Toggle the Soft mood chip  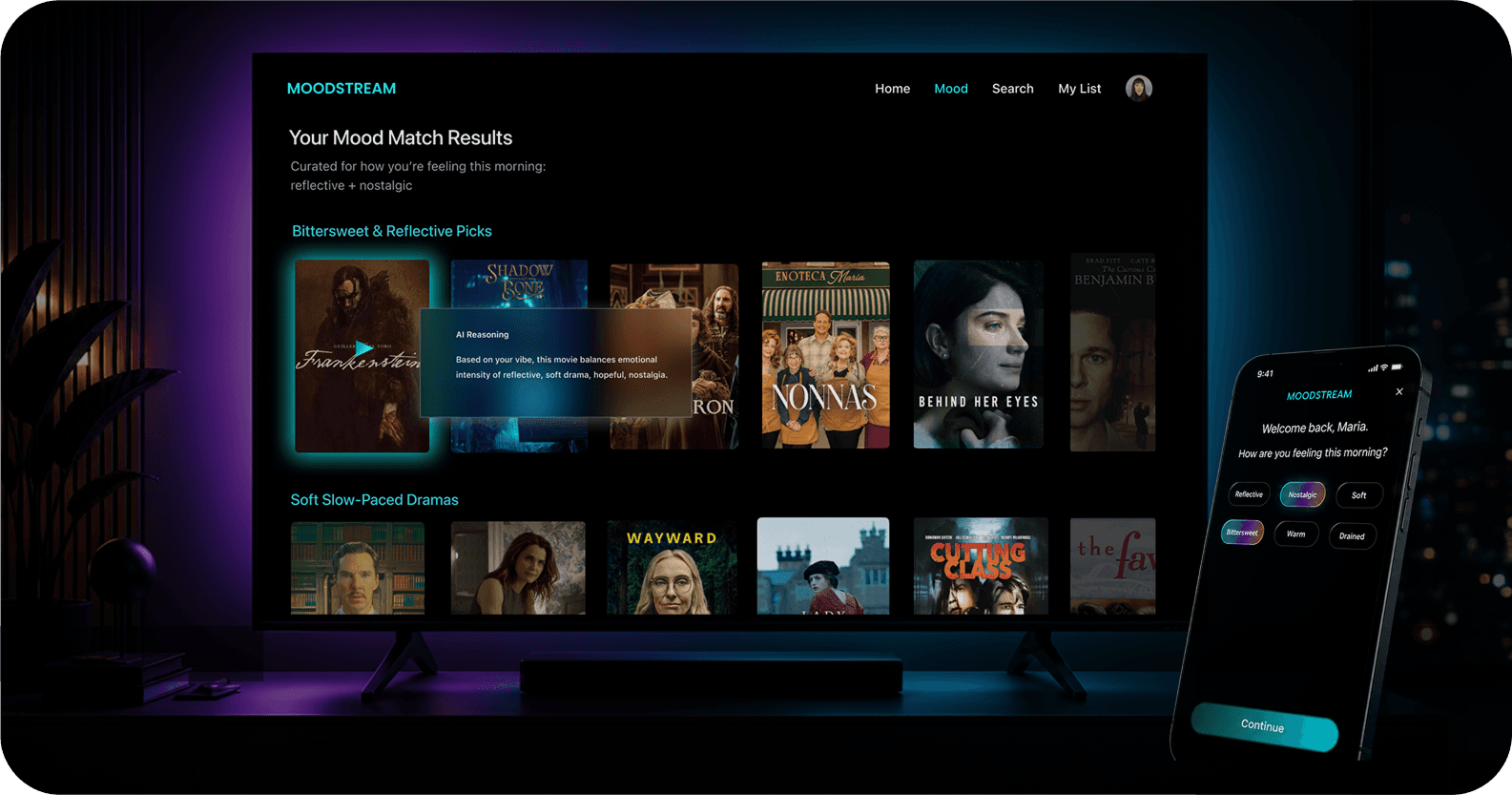coord(1358,495)
